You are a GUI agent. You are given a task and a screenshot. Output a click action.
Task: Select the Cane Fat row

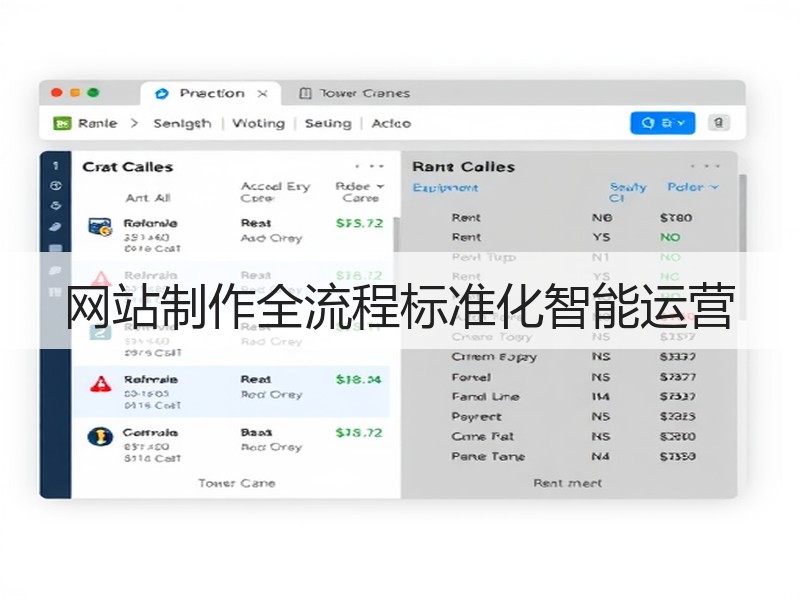point(571,437)
